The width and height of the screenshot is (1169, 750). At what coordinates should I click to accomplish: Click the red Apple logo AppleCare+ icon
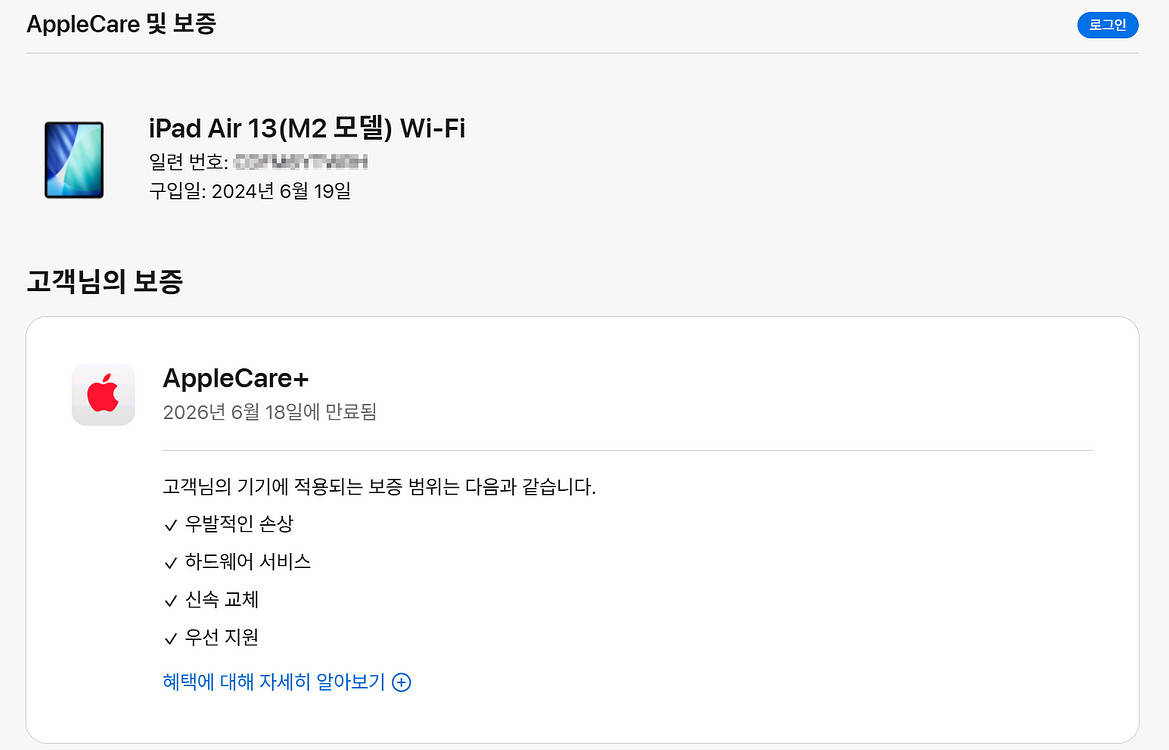tap(103, 394)
